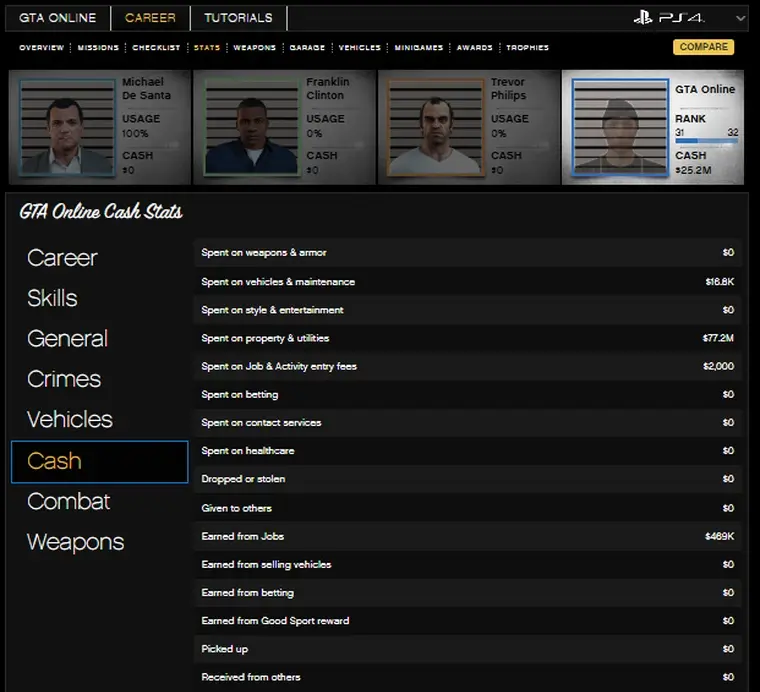The image size is (760, 692).
Task: Open the Trophies submenu link
Action: coord(527,48)
